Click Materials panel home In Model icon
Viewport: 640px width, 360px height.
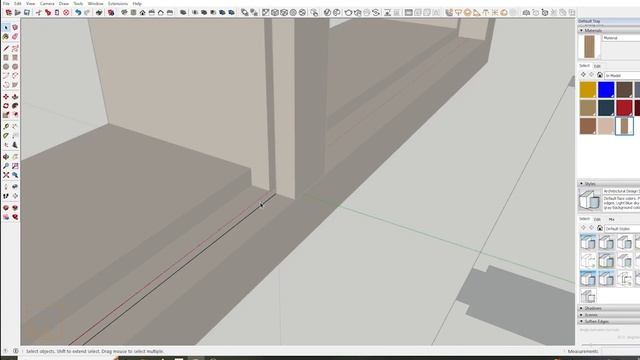[600, 75]
